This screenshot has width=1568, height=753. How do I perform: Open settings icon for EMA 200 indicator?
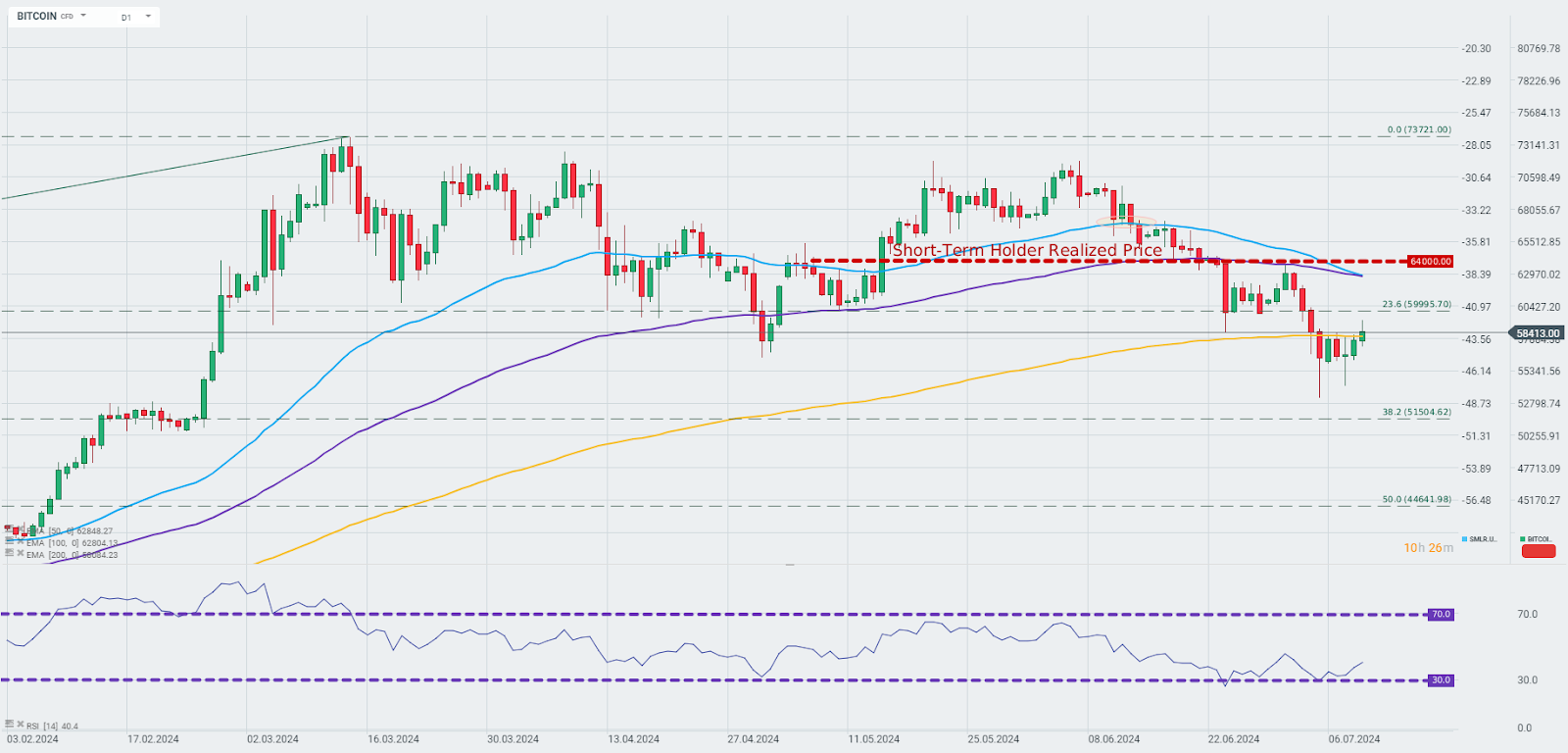pyautogui.click(x=9, y=552)
